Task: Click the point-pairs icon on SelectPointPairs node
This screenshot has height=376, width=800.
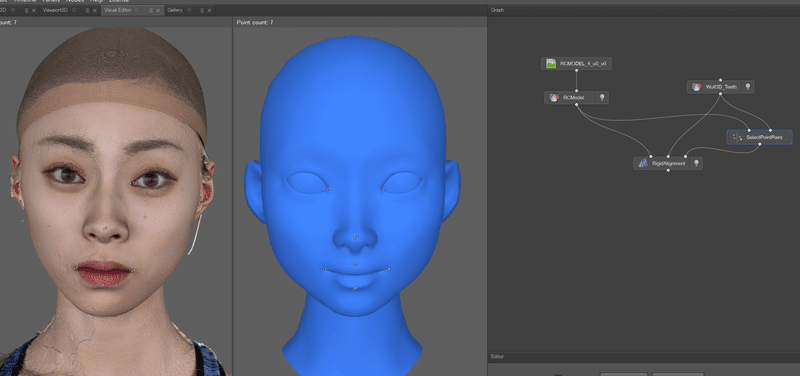Action: [739, 137]
